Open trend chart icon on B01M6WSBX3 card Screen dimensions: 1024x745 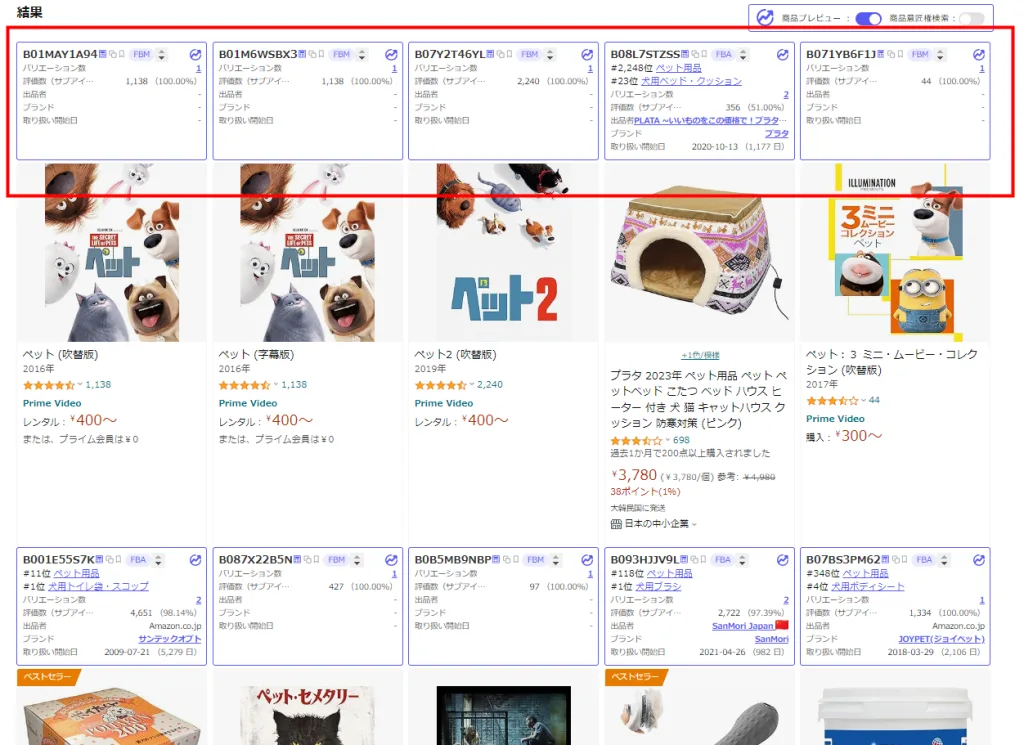click(x=391, y=55)
